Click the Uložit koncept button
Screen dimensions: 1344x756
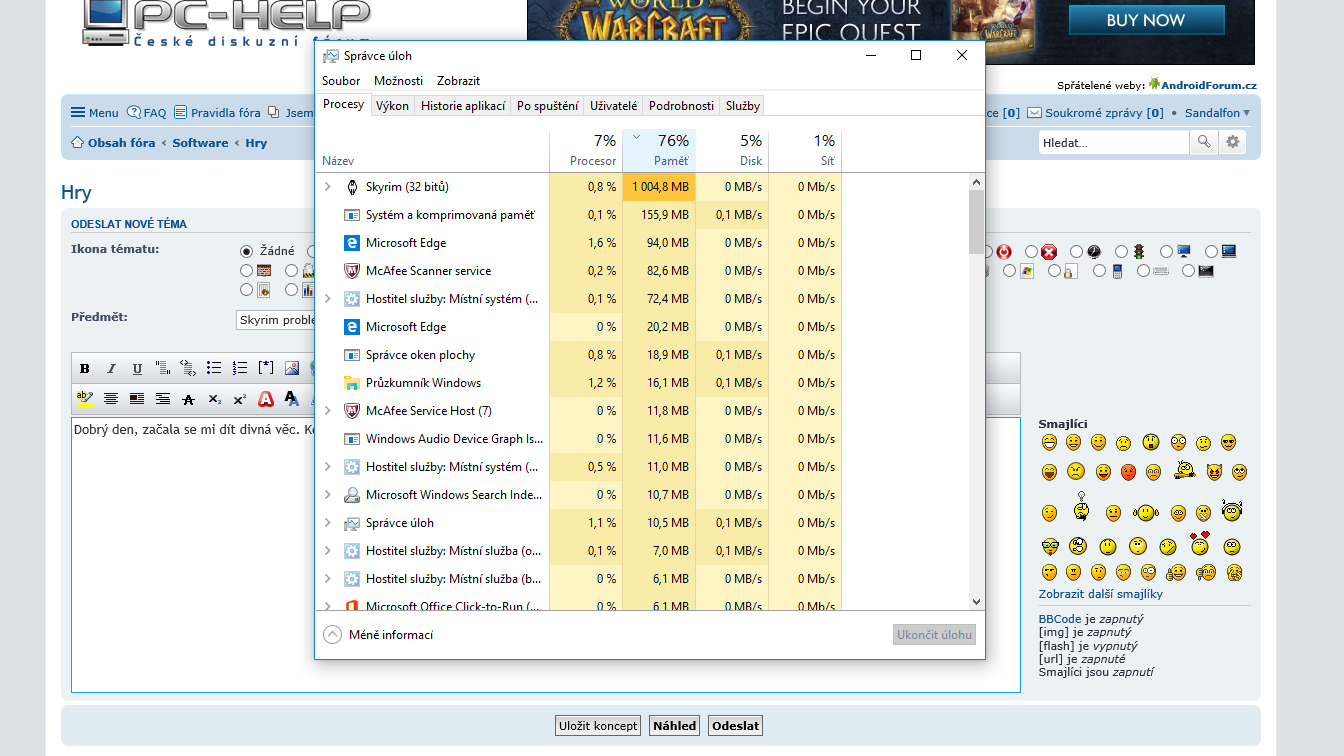(598, 726)
